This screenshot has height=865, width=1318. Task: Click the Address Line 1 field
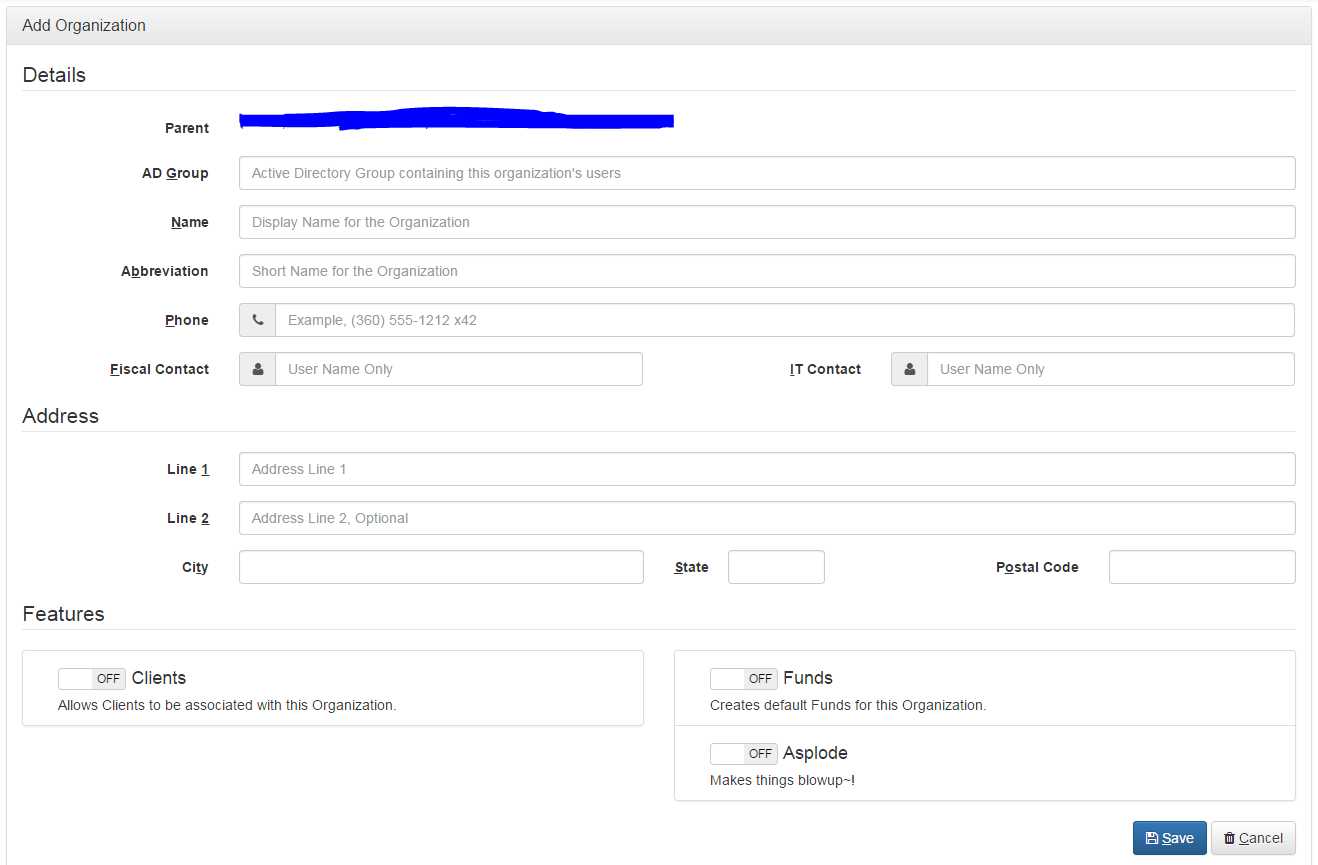pos(767,469)
